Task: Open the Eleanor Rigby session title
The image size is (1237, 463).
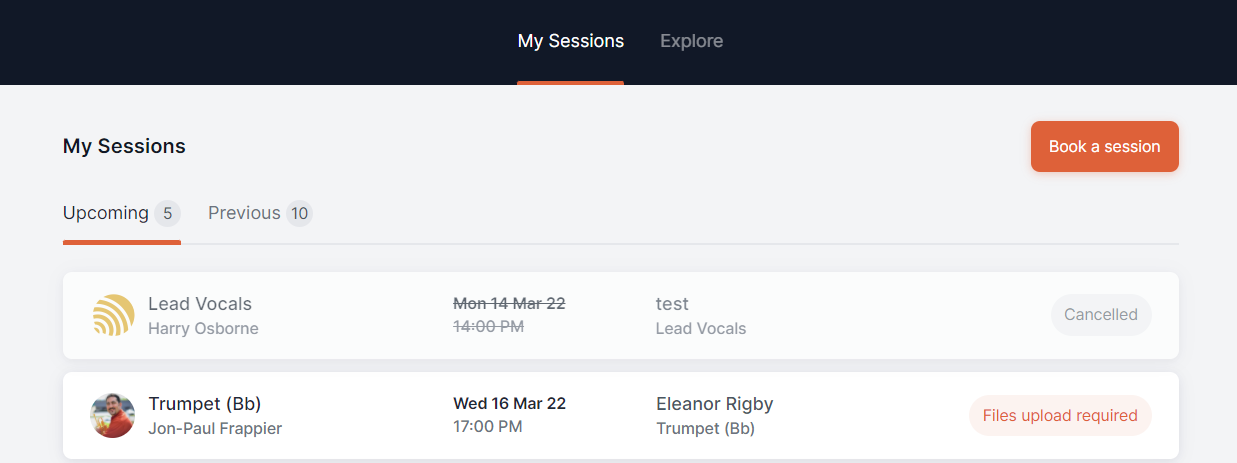Action: [715, 404]
